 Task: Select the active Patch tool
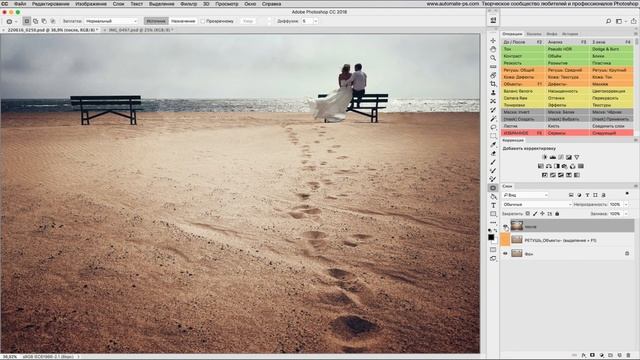(493, 188)
